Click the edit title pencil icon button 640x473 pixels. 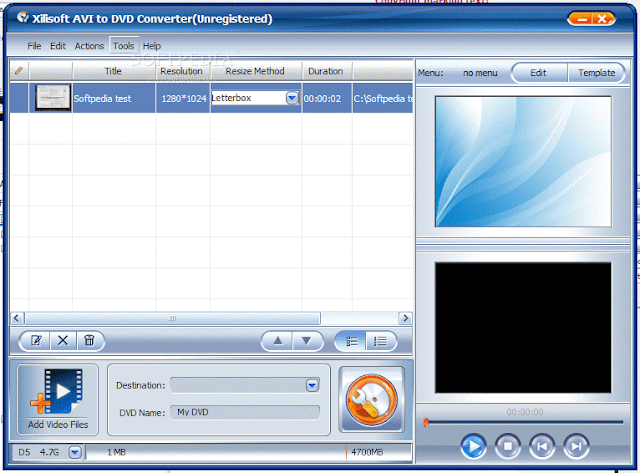pos(36,340)
